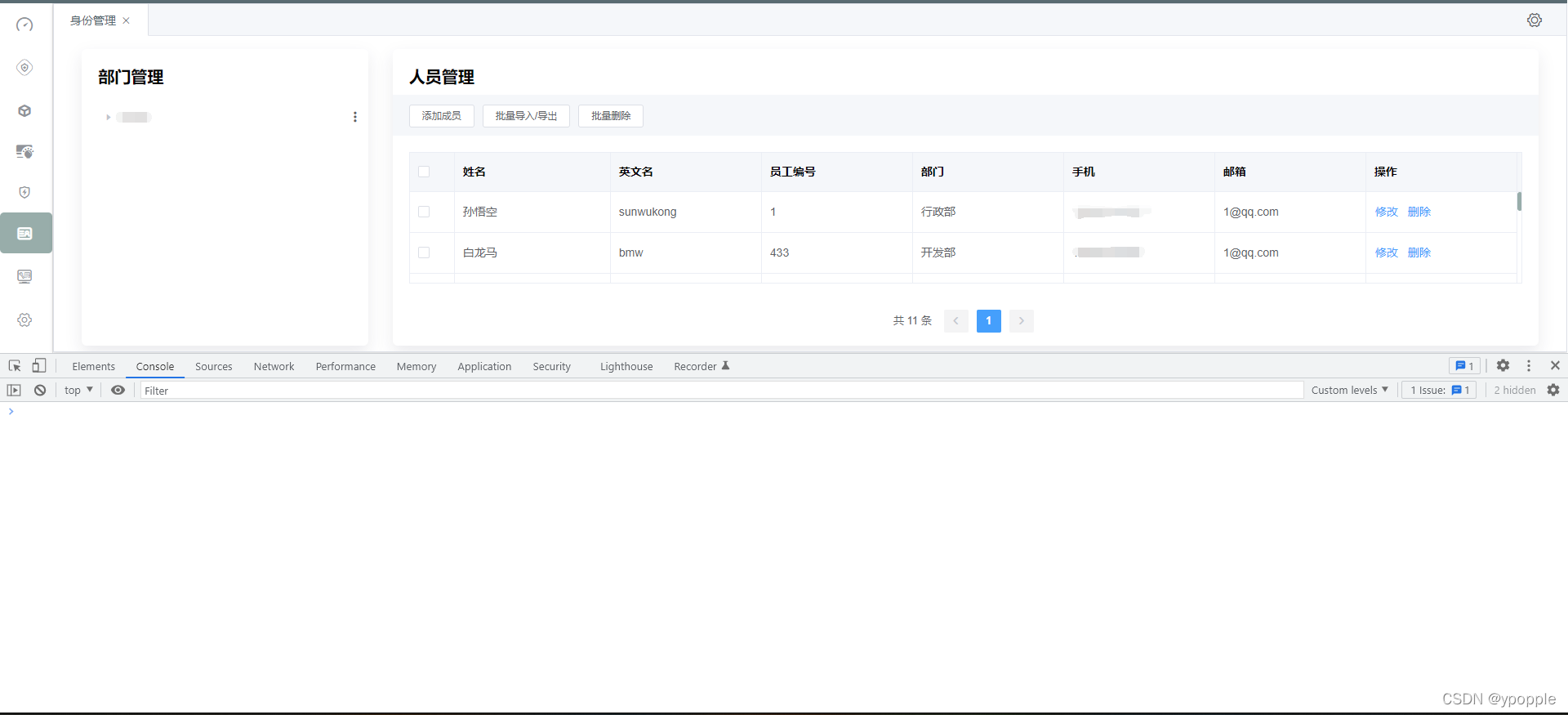The width and height of the screenshot is (1568, 715).
Task: Clear the console with the ban icon
Action: pyautogui.click(x=40, y=390)
